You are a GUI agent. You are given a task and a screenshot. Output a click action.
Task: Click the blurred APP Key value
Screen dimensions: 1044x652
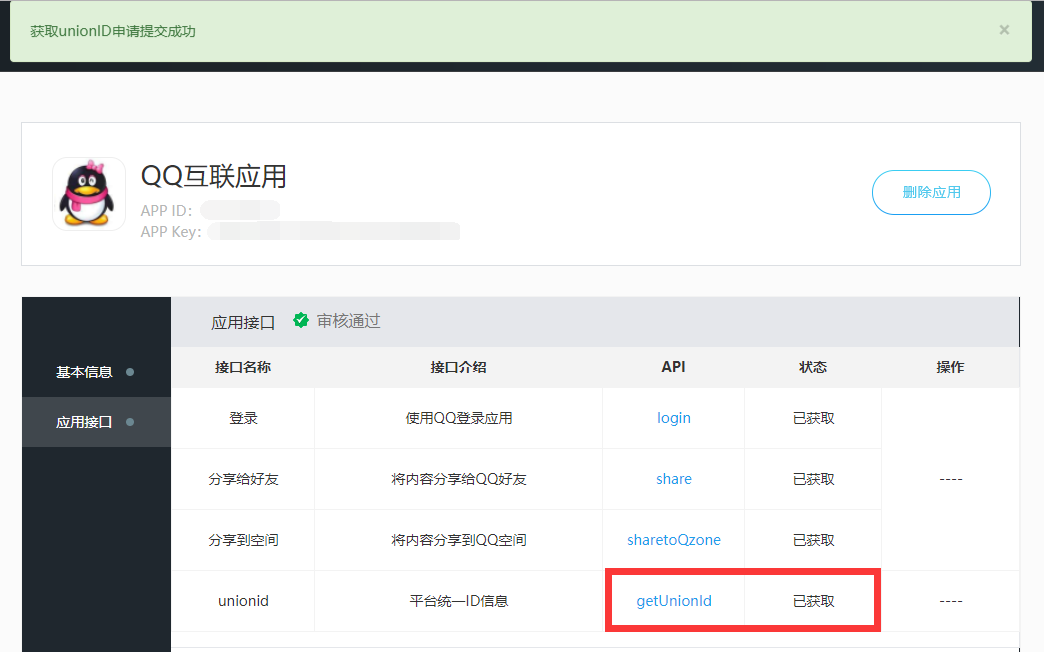tap(334, 232)
